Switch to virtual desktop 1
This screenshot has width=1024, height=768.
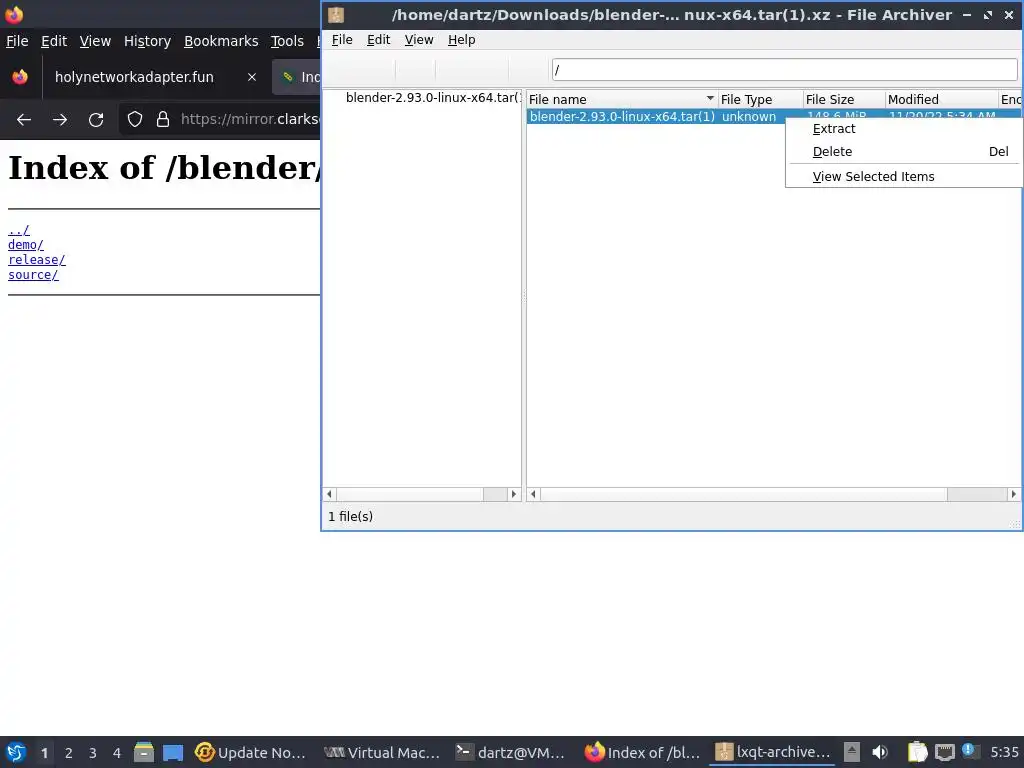tap(44, 752)
